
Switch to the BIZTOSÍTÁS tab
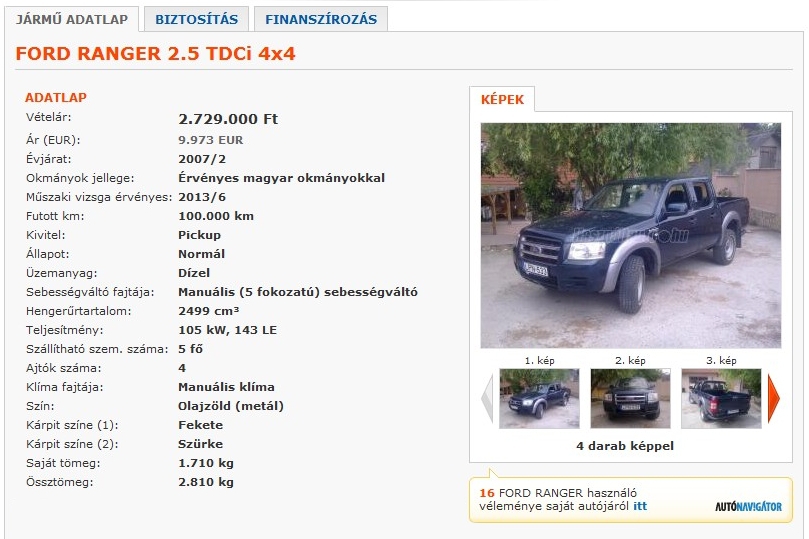197,20
